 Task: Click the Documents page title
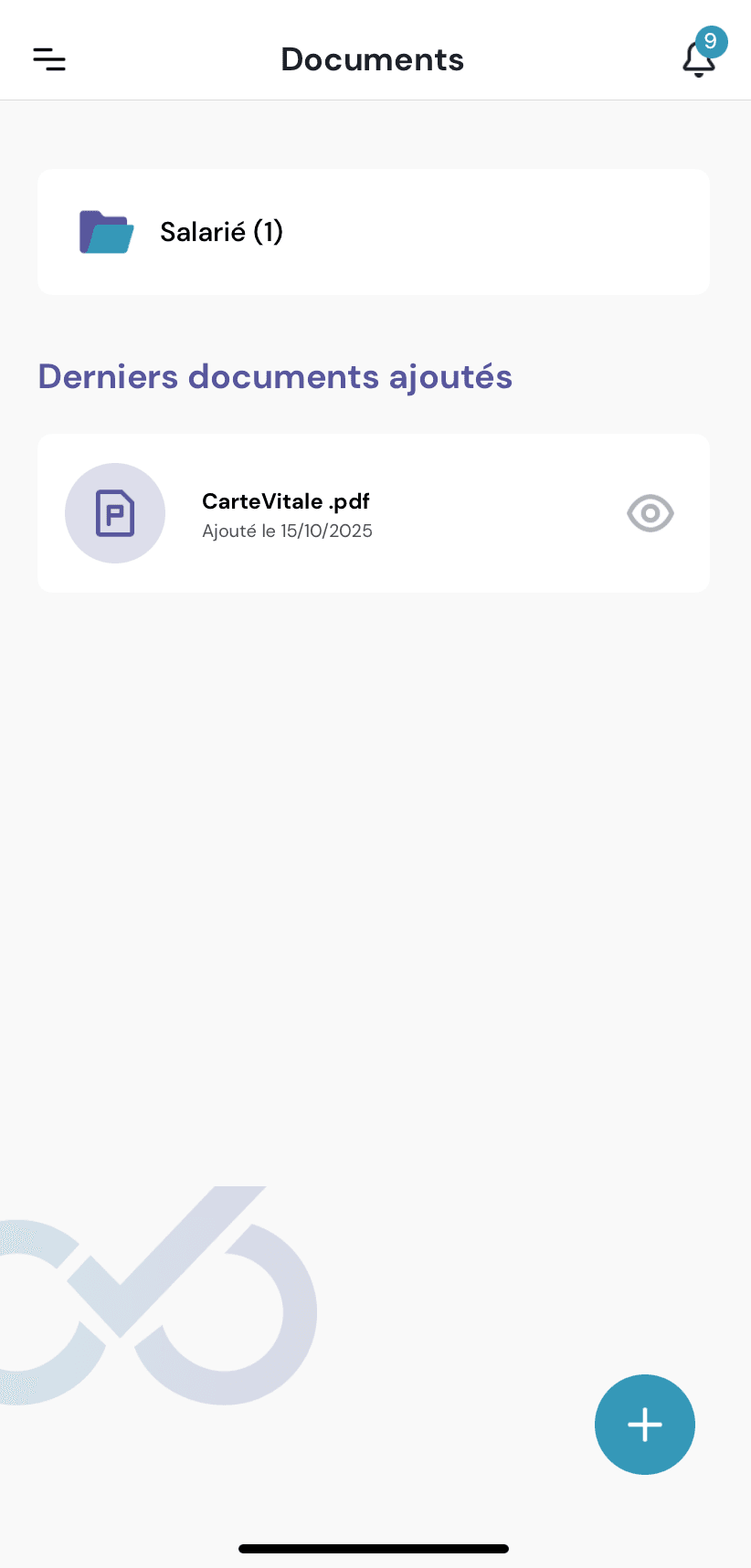pyautogui.click(x=373, y=59)
